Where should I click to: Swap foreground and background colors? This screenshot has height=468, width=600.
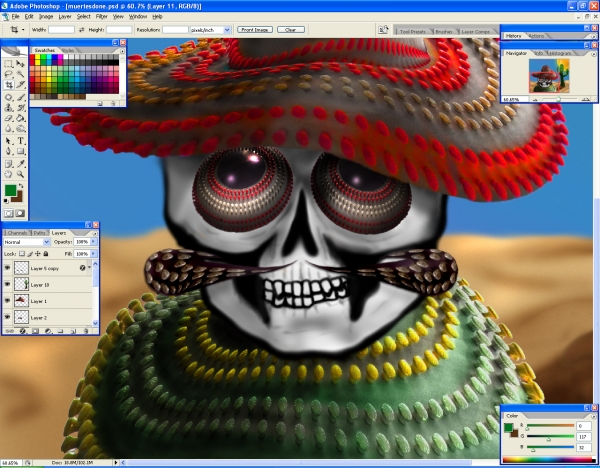tap(21, 186)
